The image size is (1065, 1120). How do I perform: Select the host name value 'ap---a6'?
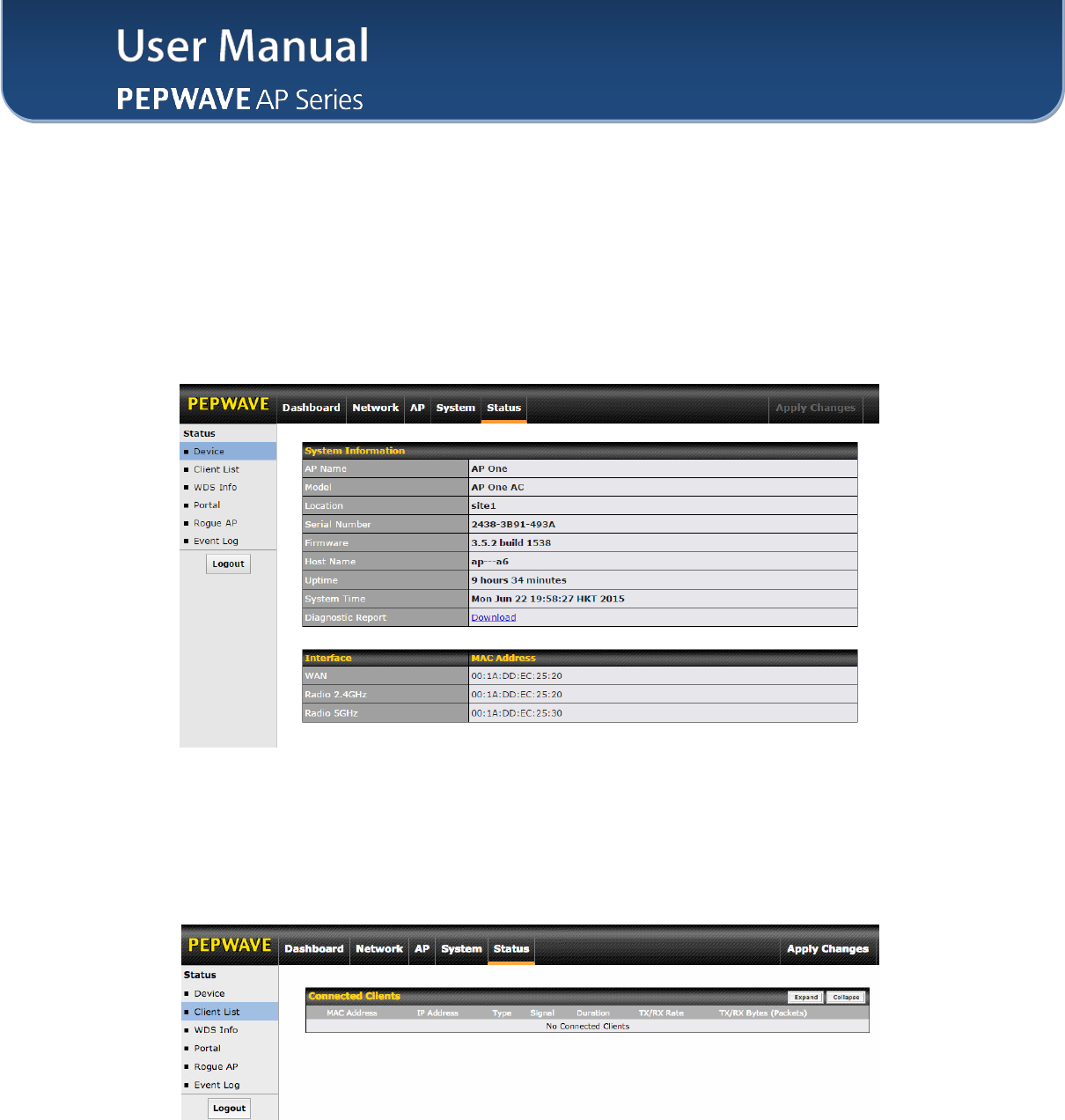[x=489, y=562]
